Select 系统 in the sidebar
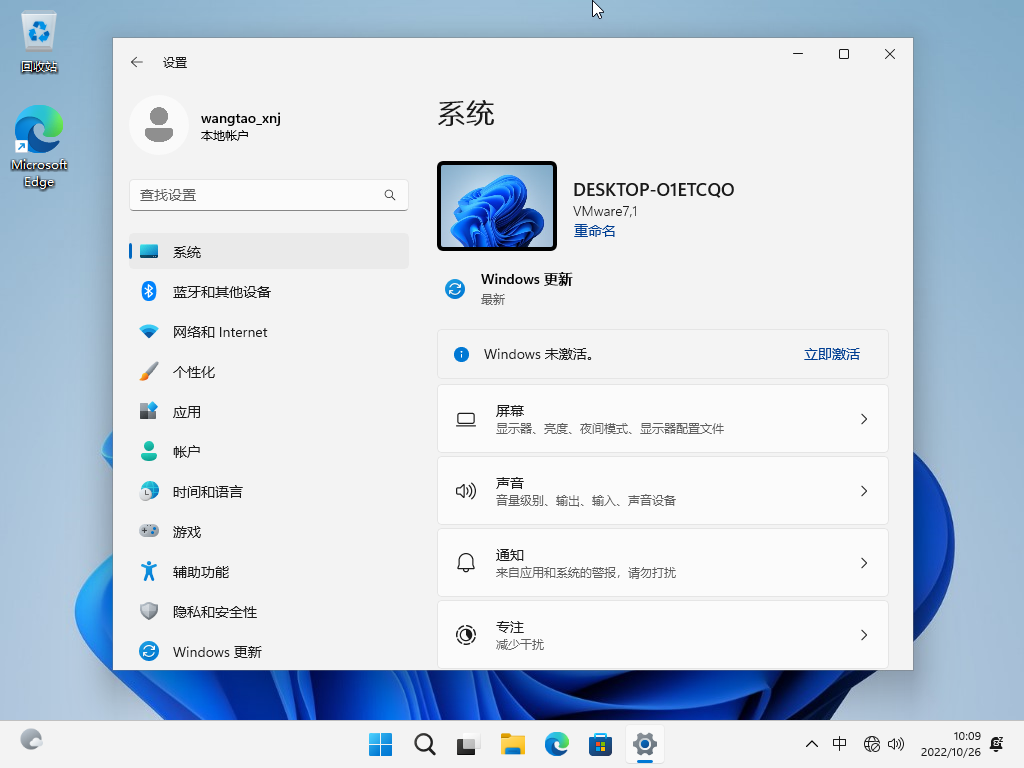Viewport: 1024px width, 768px height. (268, 251)
